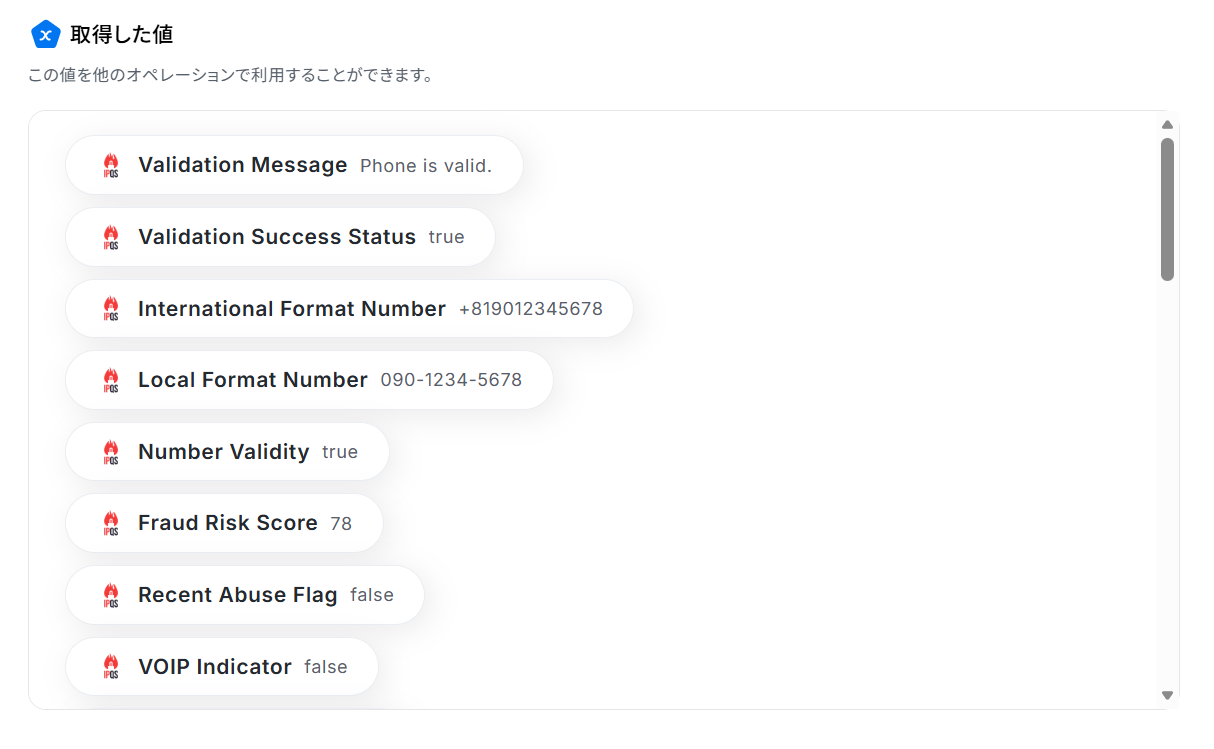Image resolution: width=1214 pixels, height=749 pixels.
Task: Click the IPQS icon next to Number Validity
Action: click(111, 452)
